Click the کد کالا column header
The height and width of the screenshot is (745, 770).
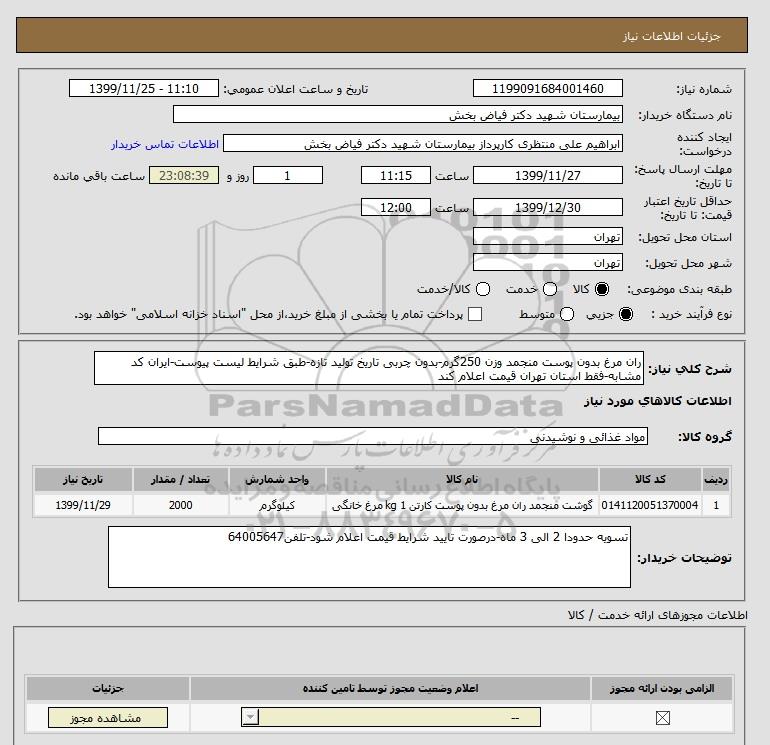point(650,480)
